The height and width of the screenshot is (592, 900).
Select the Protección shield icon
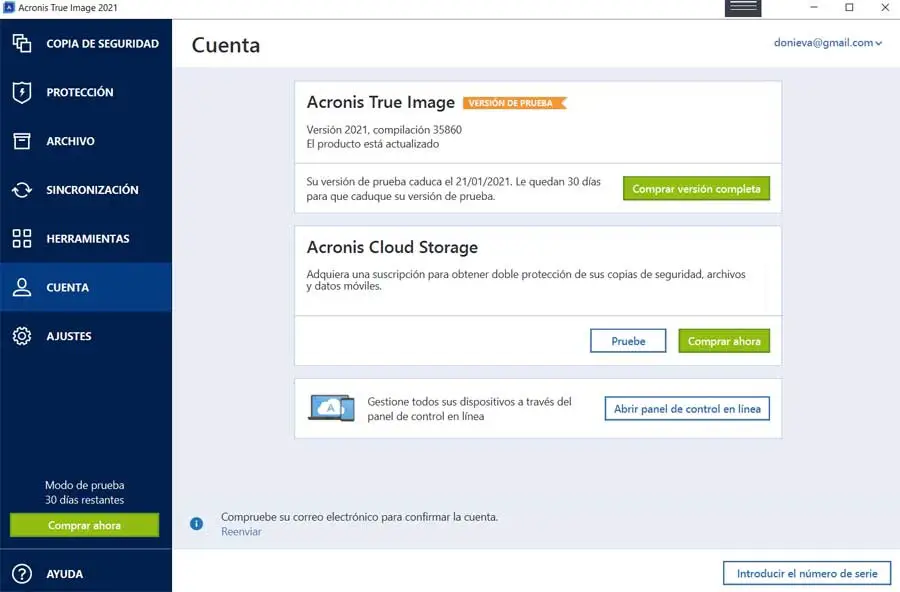(22, 92)
